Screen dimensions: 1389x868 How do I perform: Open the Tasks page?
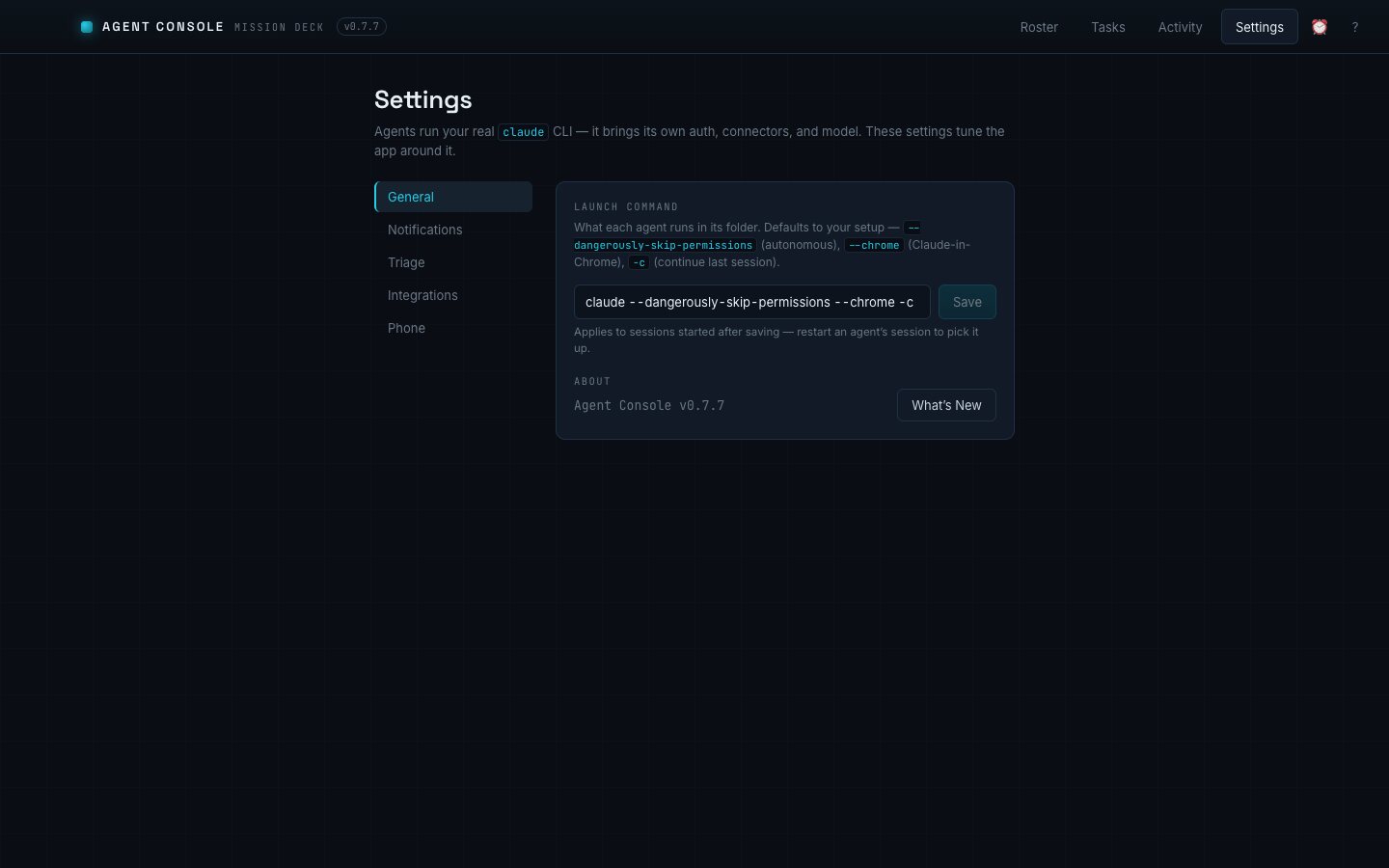pyautogui.click(x=1108, y=27)
